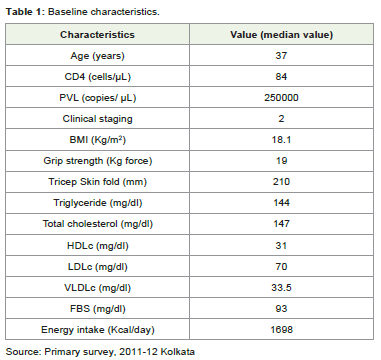Click the Tricep Skin fold value 210

[281, 182]
